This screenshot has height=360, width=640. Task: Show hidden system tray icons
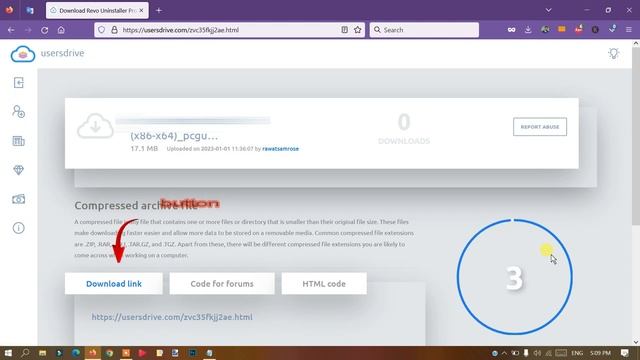(x=504, y=353)
